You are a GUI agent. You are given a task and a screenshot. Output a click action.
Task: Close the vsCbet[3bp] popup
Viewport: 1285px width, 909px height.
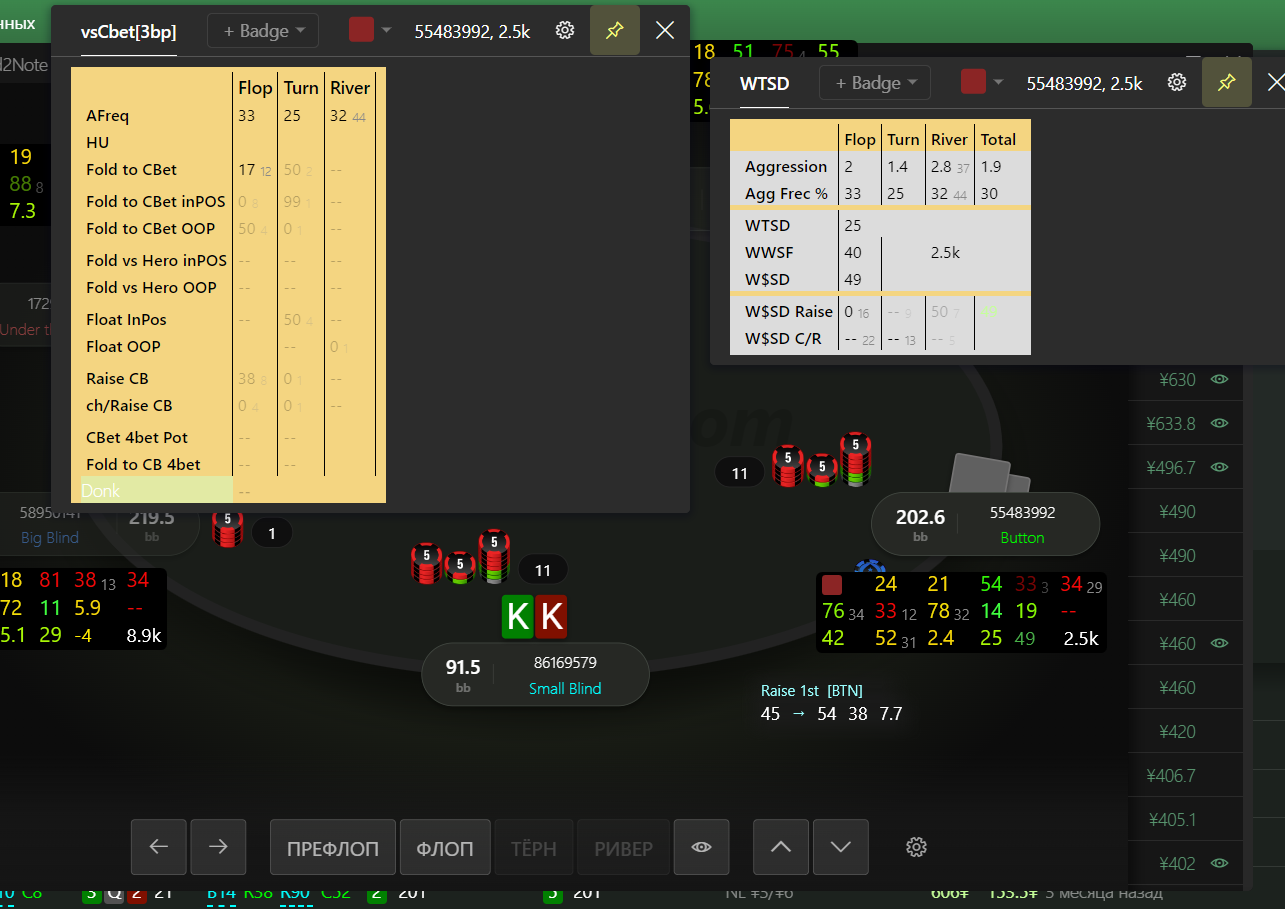tap(665, 31)
